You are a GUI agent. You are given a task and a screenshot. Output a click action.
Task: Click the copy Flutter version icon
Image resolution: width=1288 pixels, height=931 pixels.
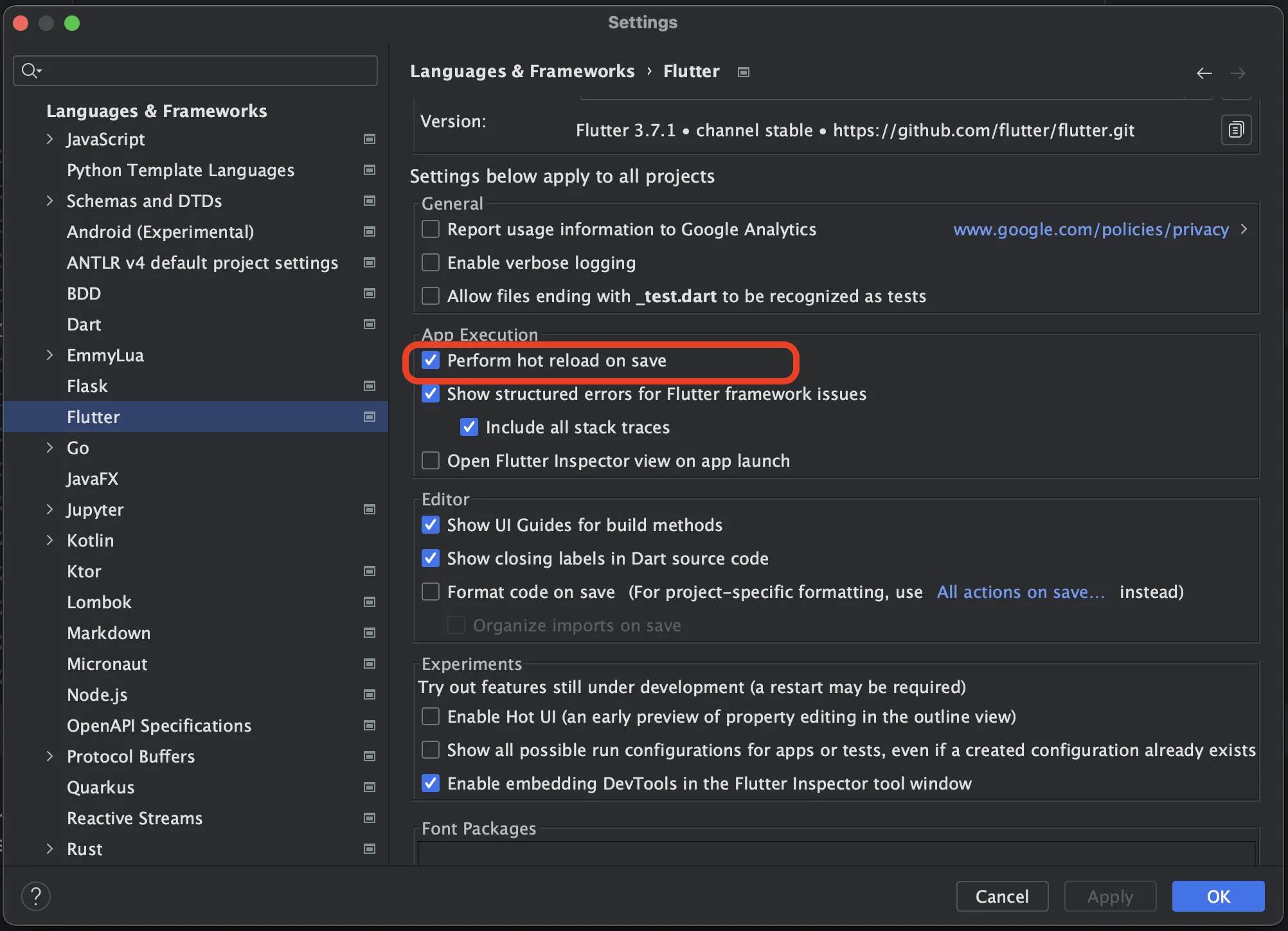click(x=1235, y=131)
